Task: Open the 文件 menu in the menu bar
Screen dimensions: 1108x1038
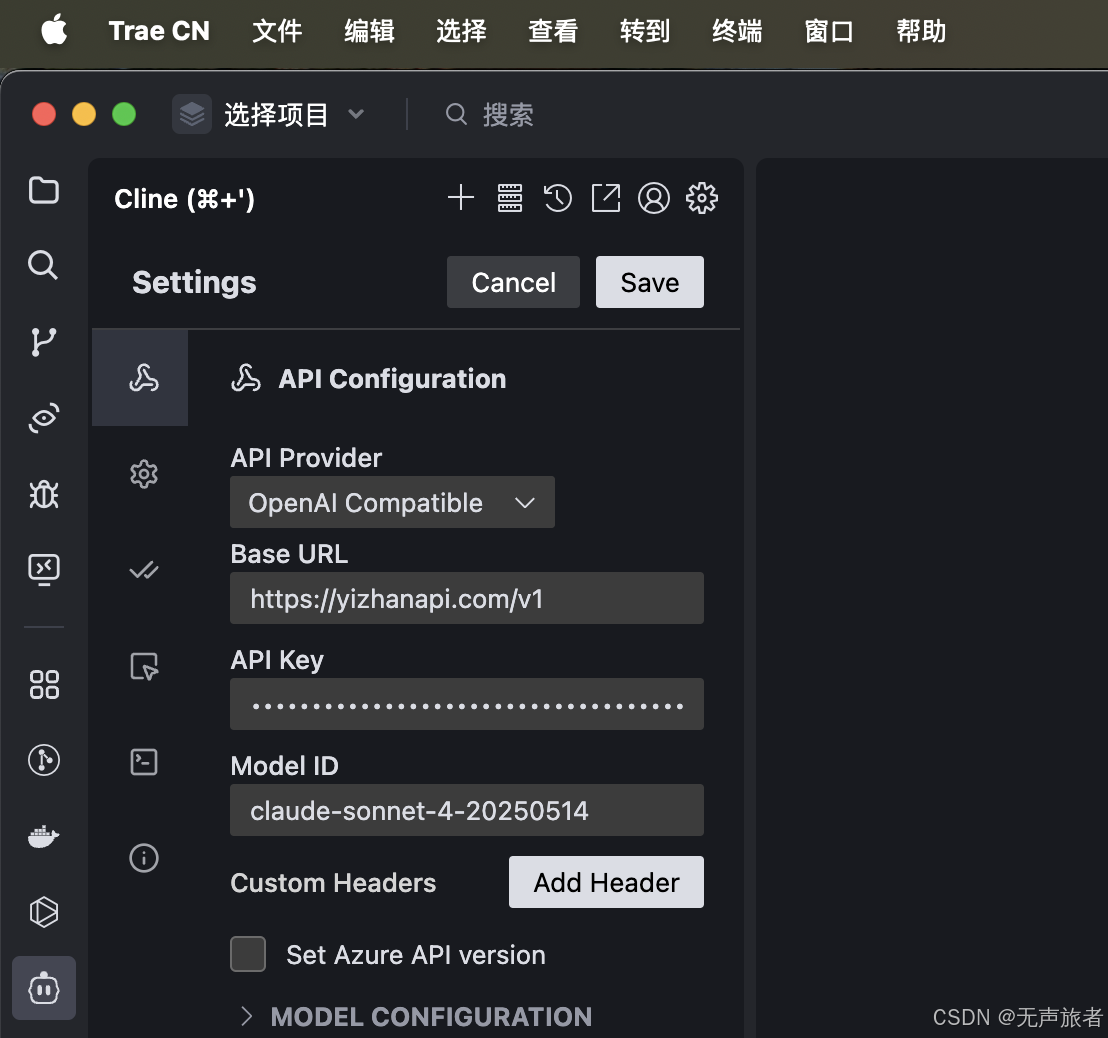Action: pos(277,31)
